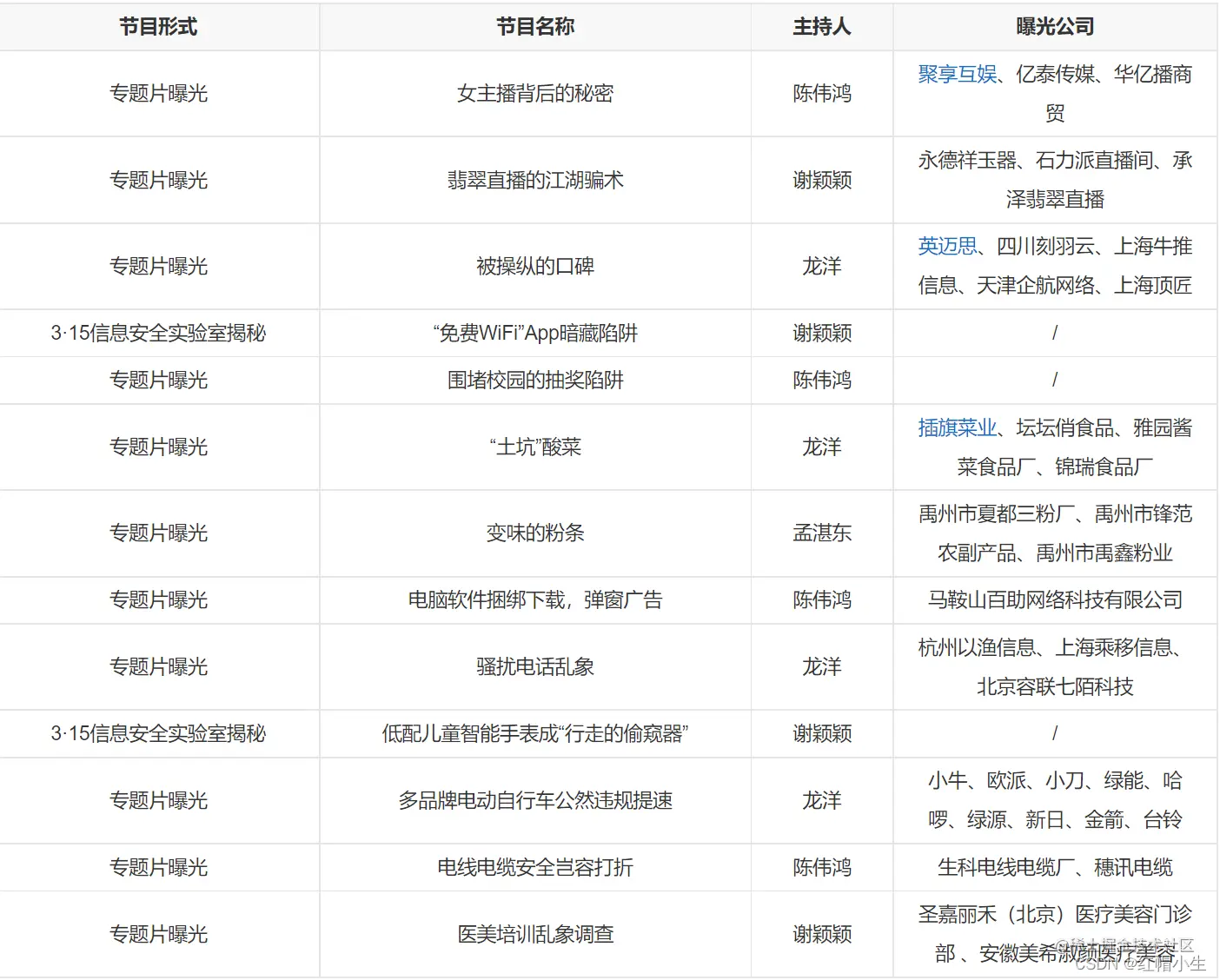
Task: Select 专题片曝光 in the 女主播背后的秘密 row
Action: [158, 94]
